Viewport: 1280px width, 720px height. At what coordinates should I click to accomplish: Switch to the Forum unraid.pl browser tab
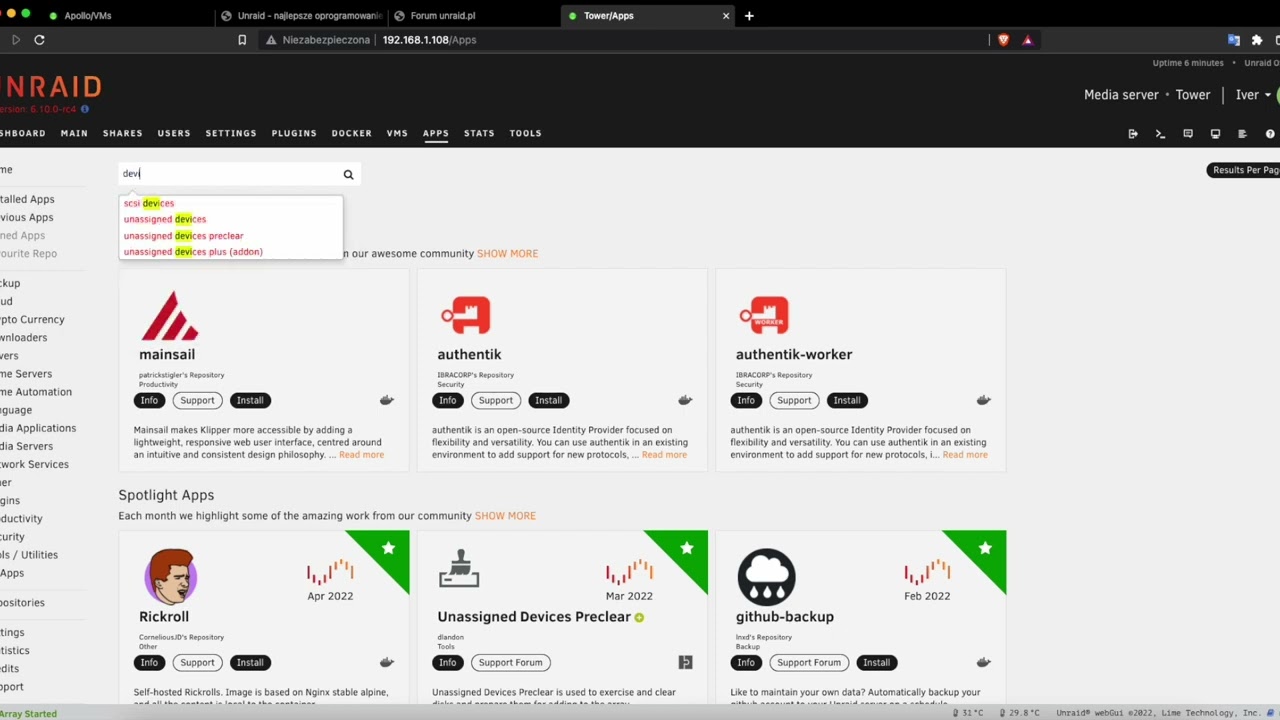(470, 16)
